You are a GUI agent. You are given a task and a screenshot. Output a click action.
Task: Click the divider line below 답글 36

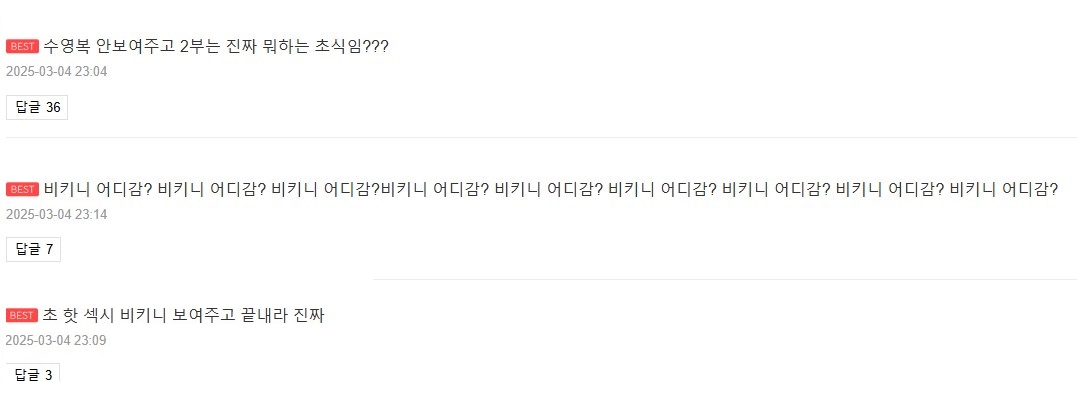coord(538,137)
